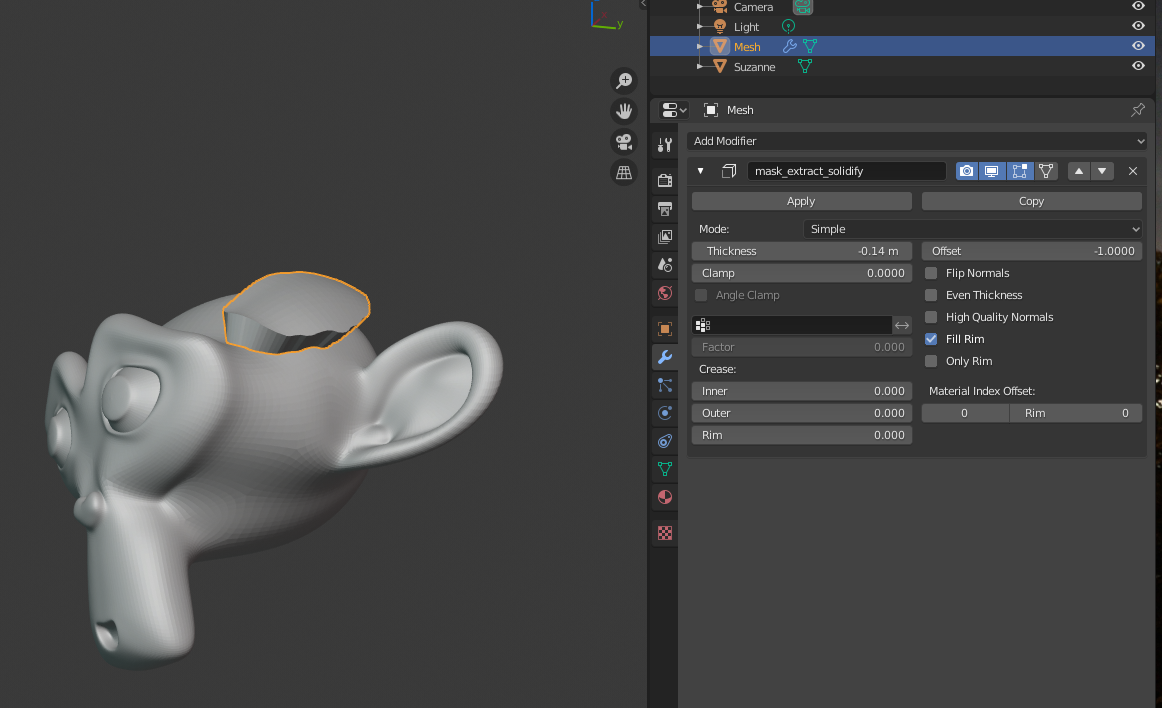Hide Light in the outliner
Viewport: 1162px width, 708px height.
pos(1138,26)
